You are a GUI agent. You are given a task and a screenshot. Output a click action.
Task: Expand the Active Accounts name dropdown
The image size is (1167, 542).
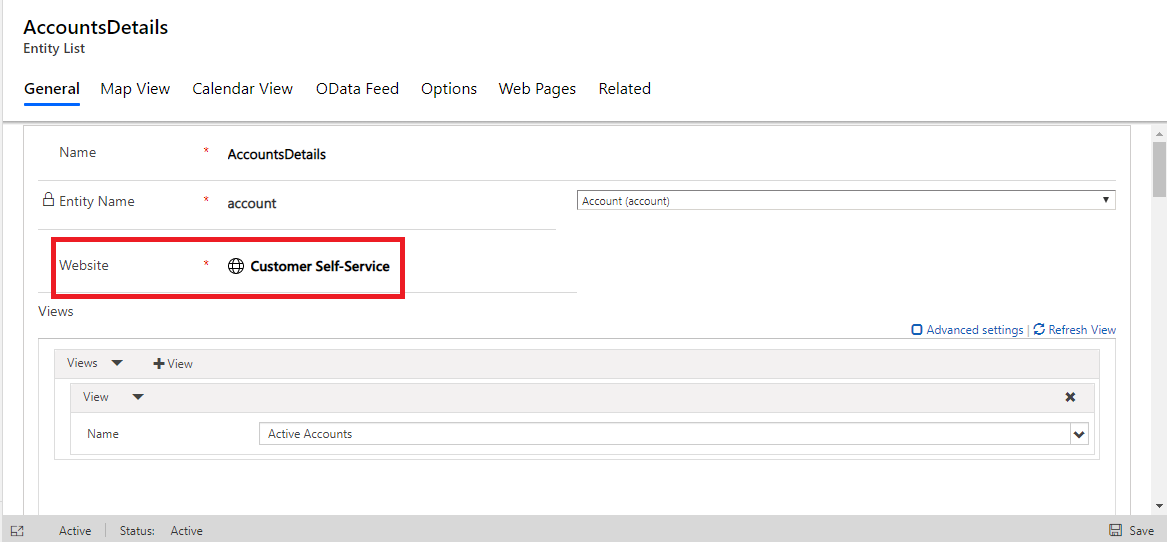click(1078, 434)
